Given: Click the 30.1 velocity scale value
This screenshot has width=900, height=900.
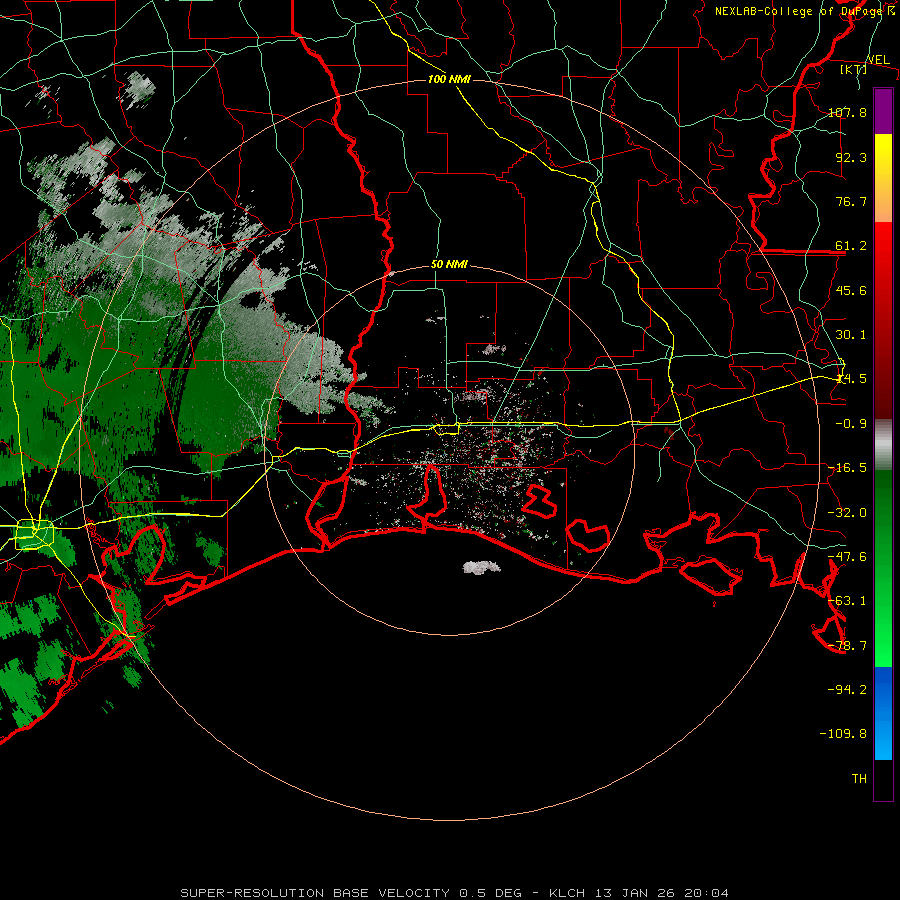Looking at the screenshot, I should tap(851, 335).
